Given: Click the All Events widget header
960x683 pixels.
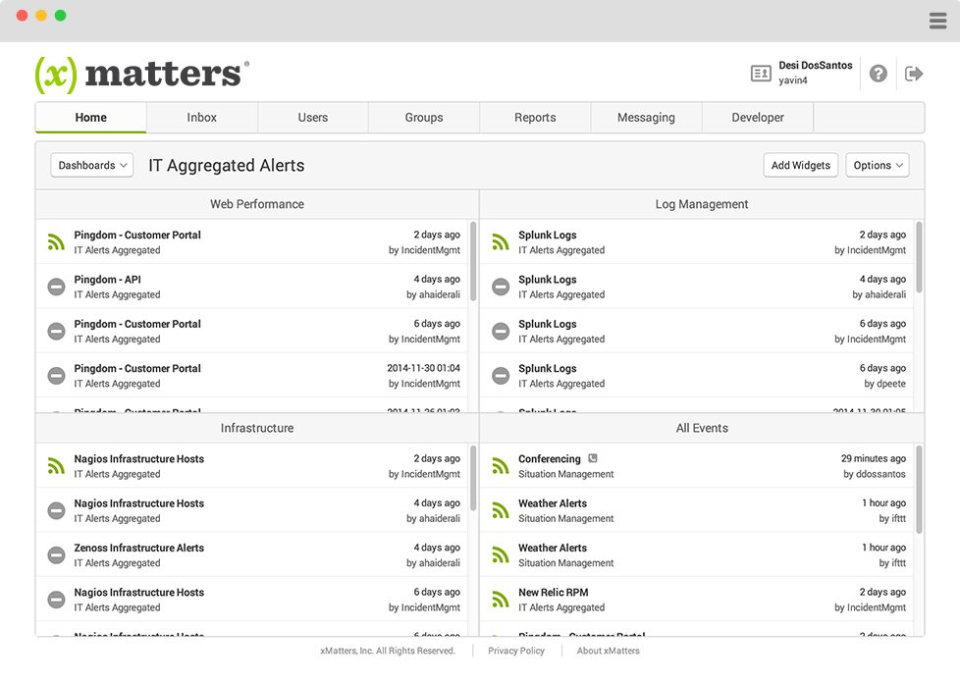Looking at the screenshot, I should 702,428.
